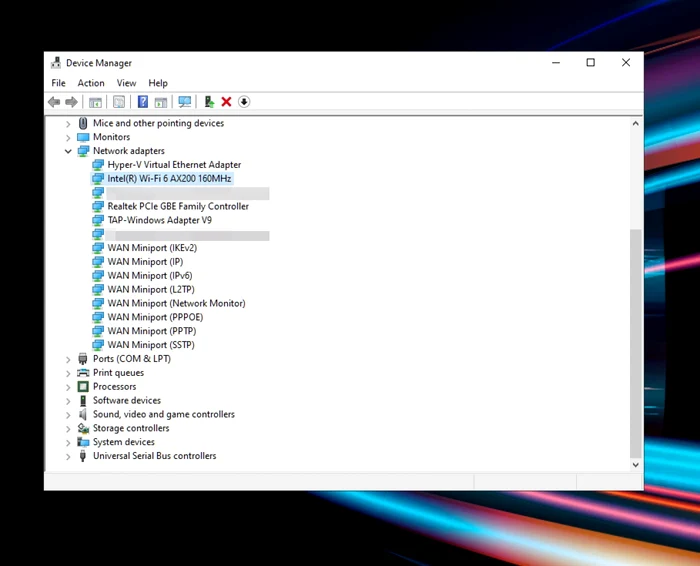Screen dimensions: 700x566
Task: Select WAN Miniport (SSTP)
Action: 151,345
